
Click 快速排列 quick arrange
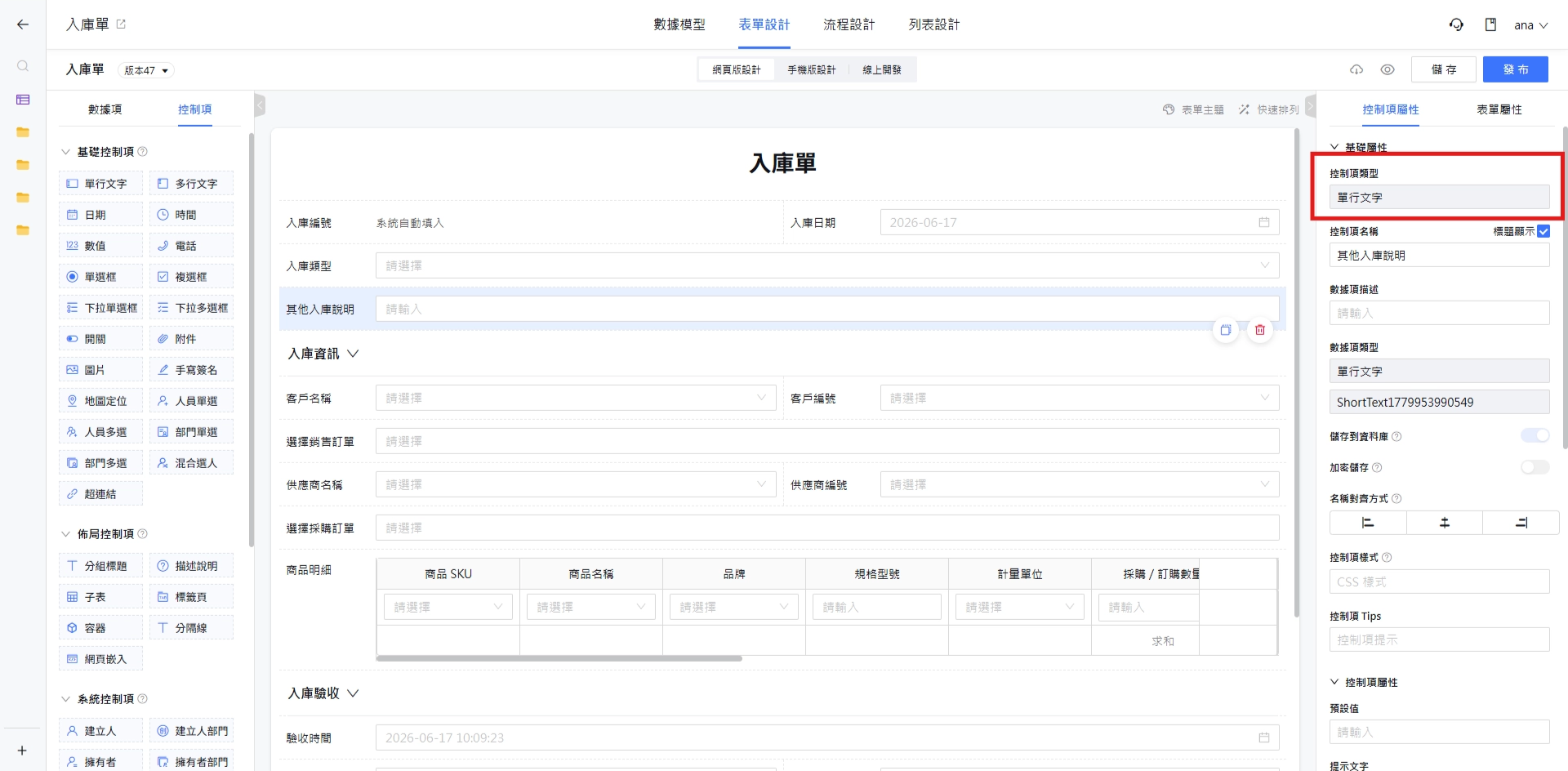(1268, 109)
